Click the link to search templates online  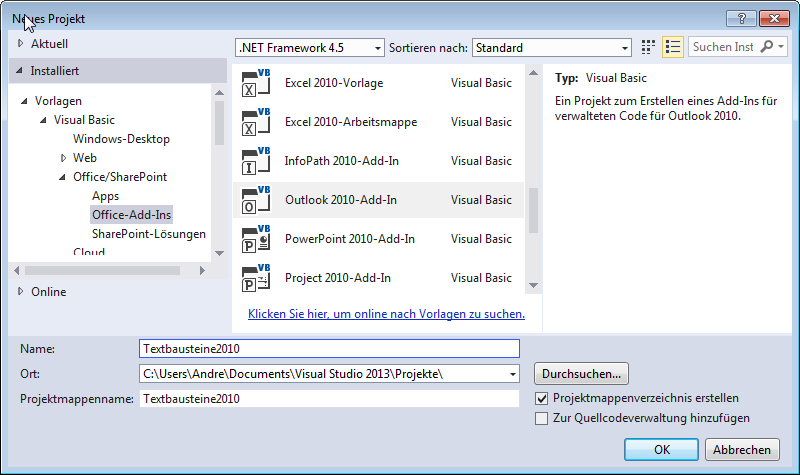click(x=386, y=314)
